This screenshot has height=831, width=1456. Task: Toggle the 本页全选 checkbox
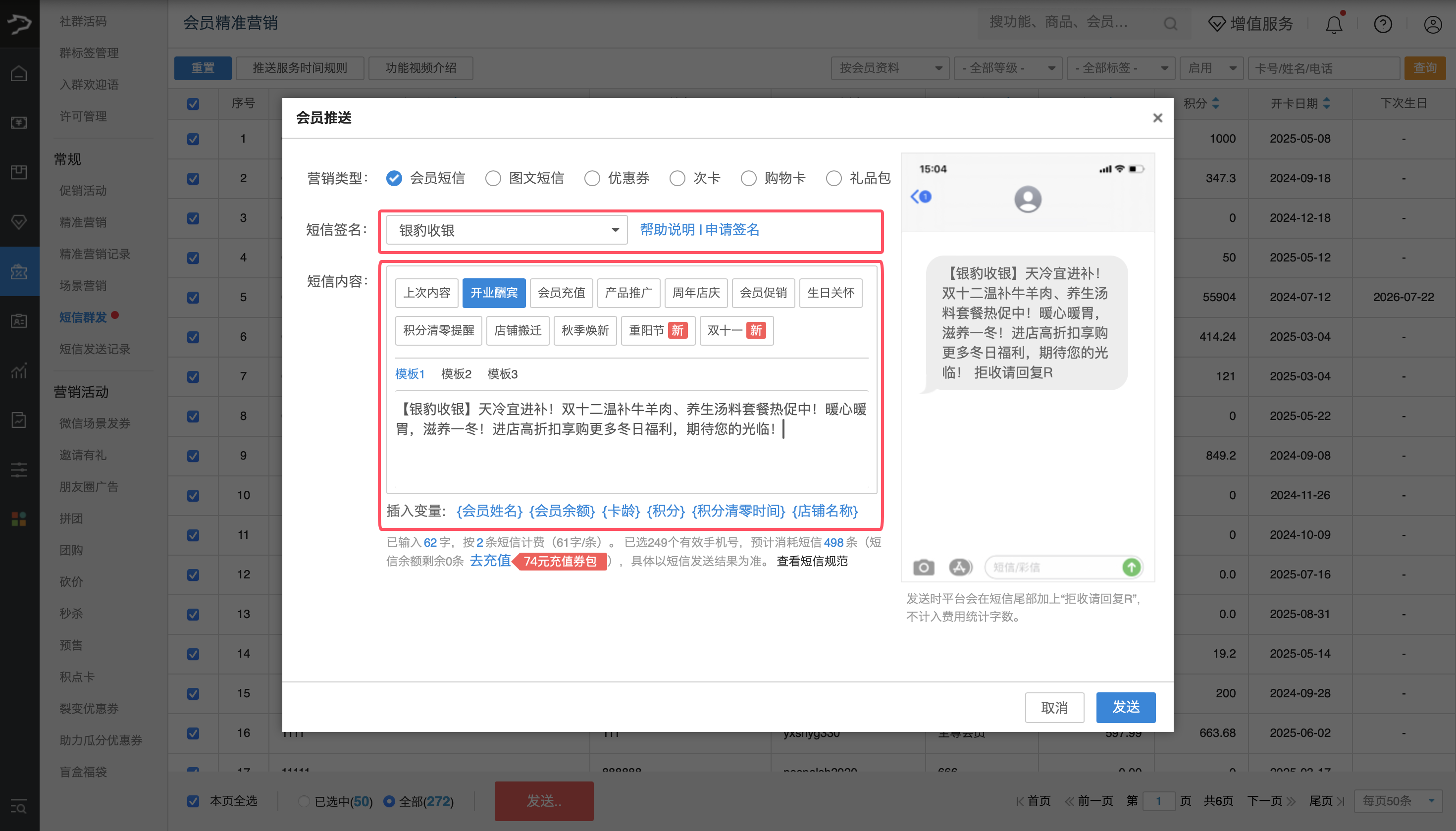[x=194, y=801]
